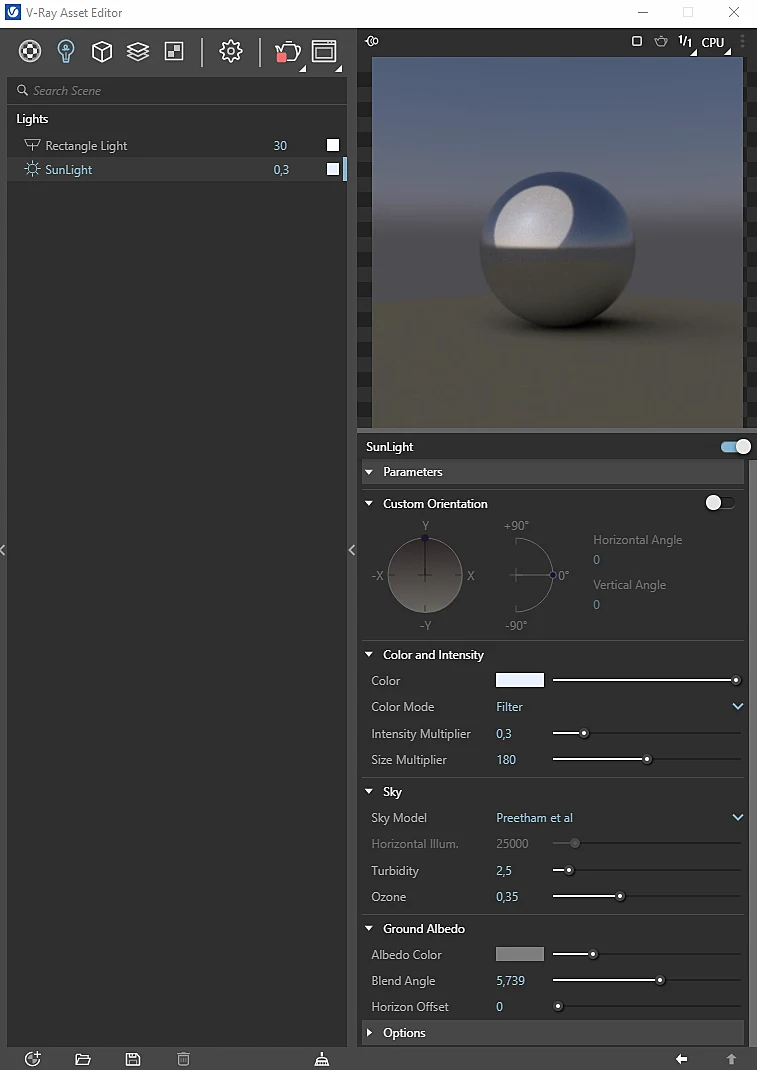The height and width of the screenshot is (1070, 757).
Task: Click the CPU render engine button
Action: point(714,42)
